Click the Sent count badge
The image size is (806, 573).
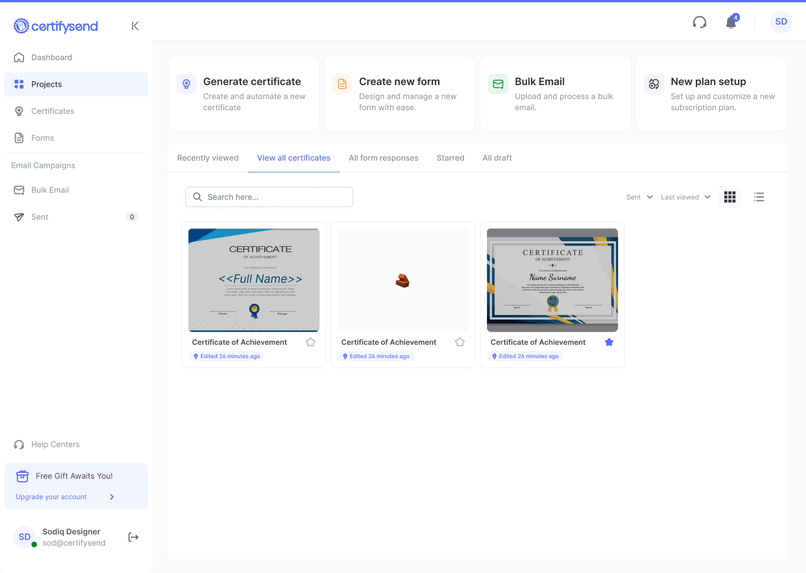[132, 217]
